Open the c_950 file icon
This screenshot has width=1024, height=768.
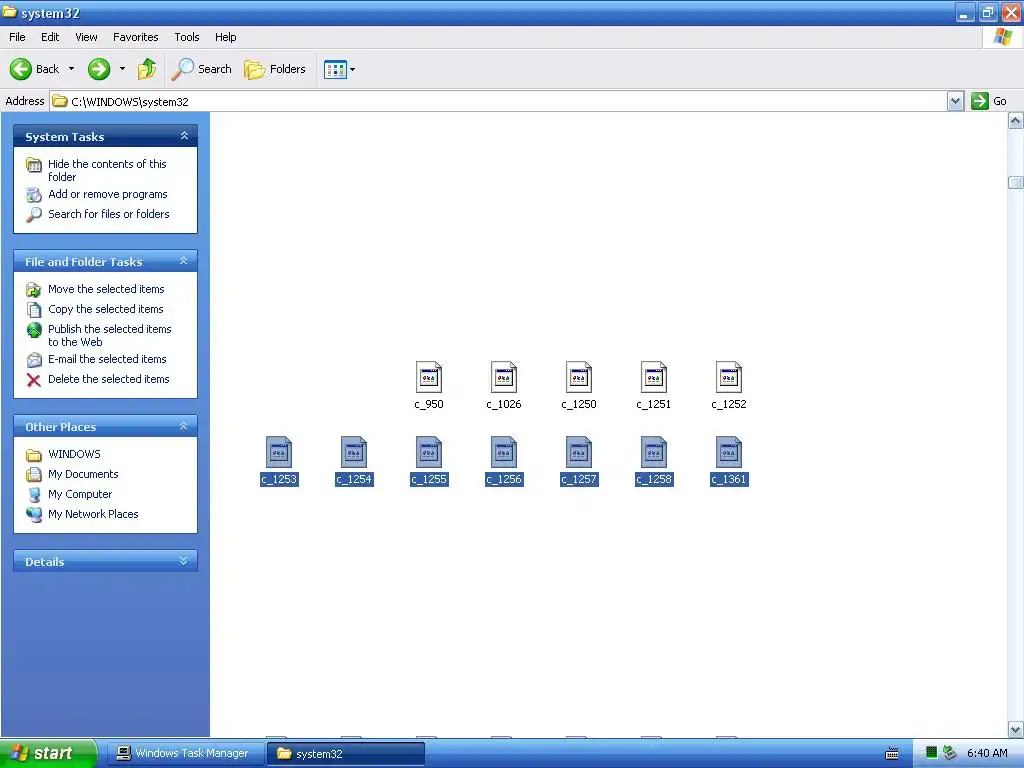click(x=429, y=377)
